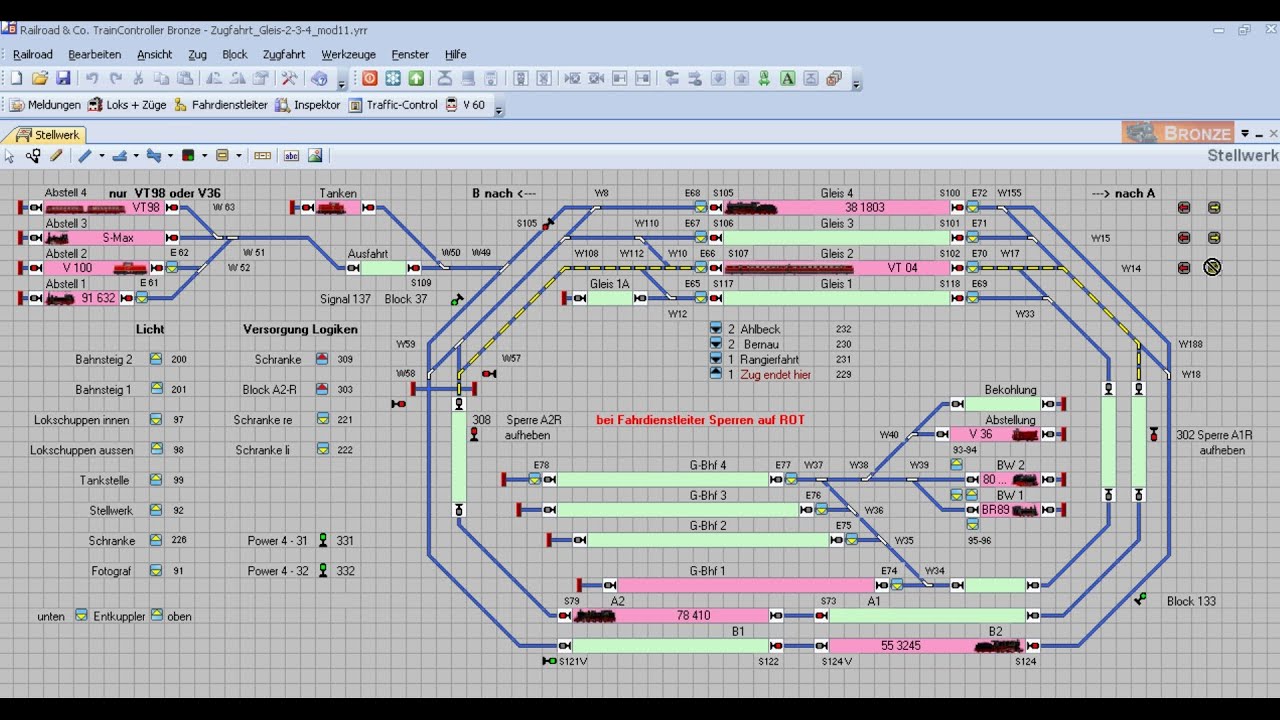Select the picture insert tool
Image resolution: width=1280 pixels, height=720 pixels.
[x=315, y=156]
